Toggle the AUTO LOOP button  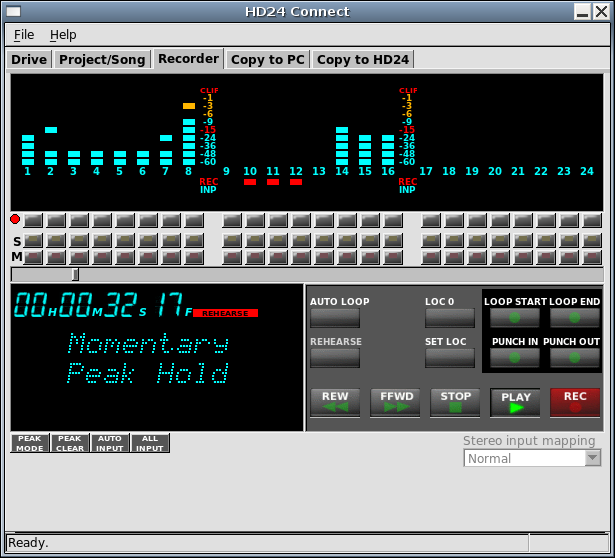[335, 317]
